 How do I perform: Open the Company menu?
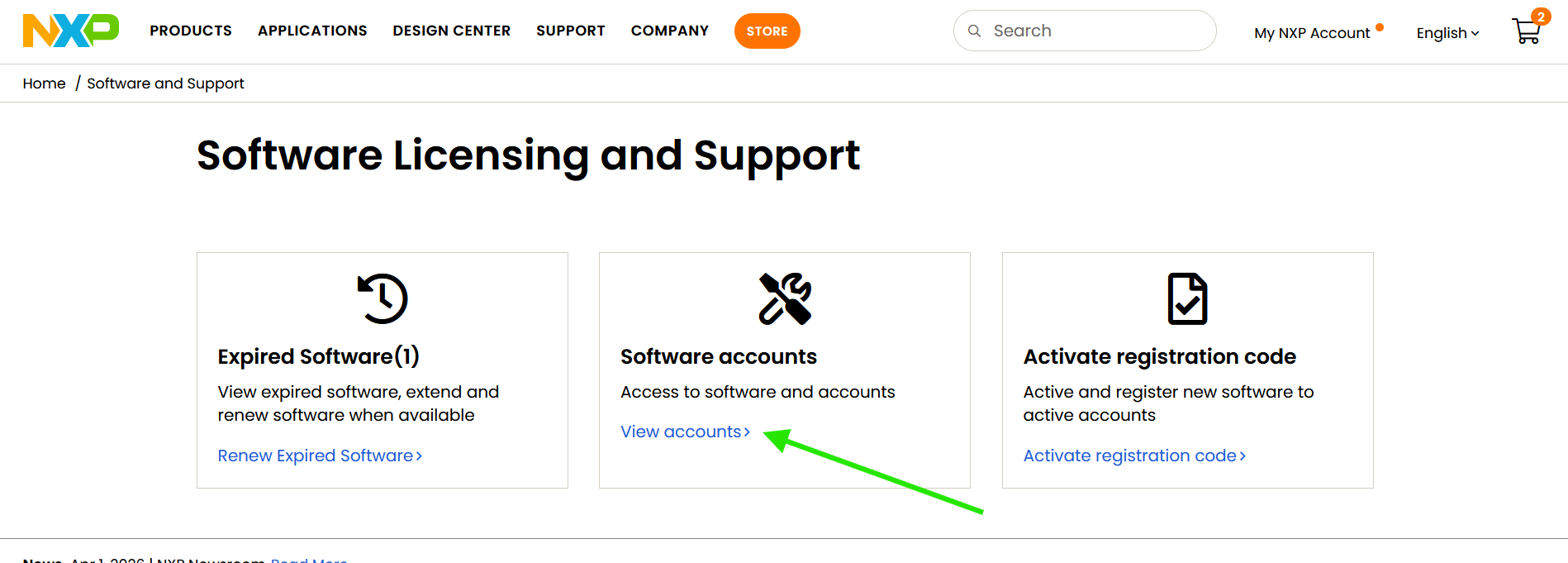click(x=670, y=31)
